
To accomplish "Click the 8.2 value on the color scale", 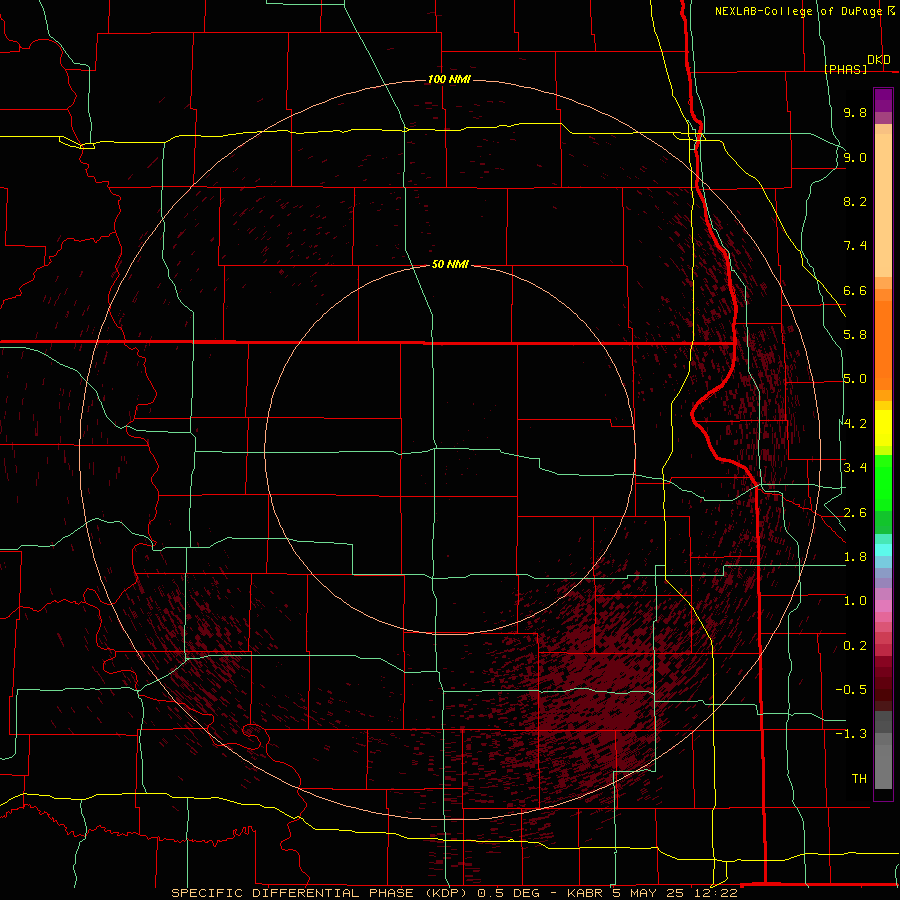I will click(855, 201).
